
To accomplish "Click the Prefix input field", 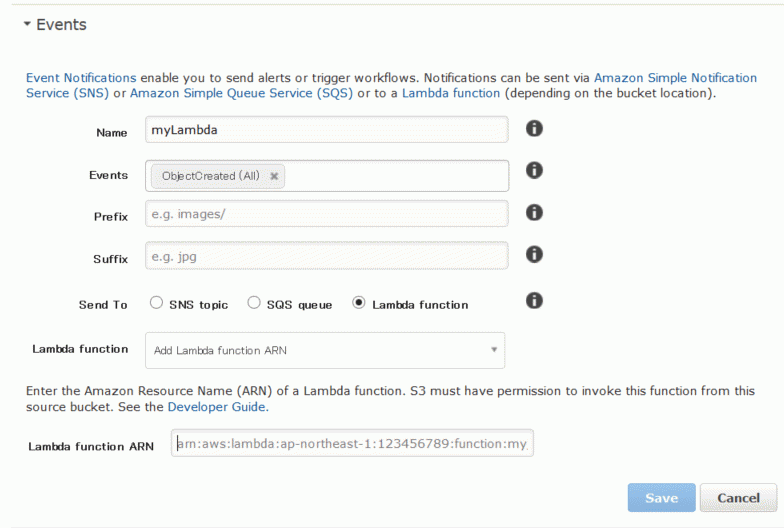I will click(x=327, y=214).
